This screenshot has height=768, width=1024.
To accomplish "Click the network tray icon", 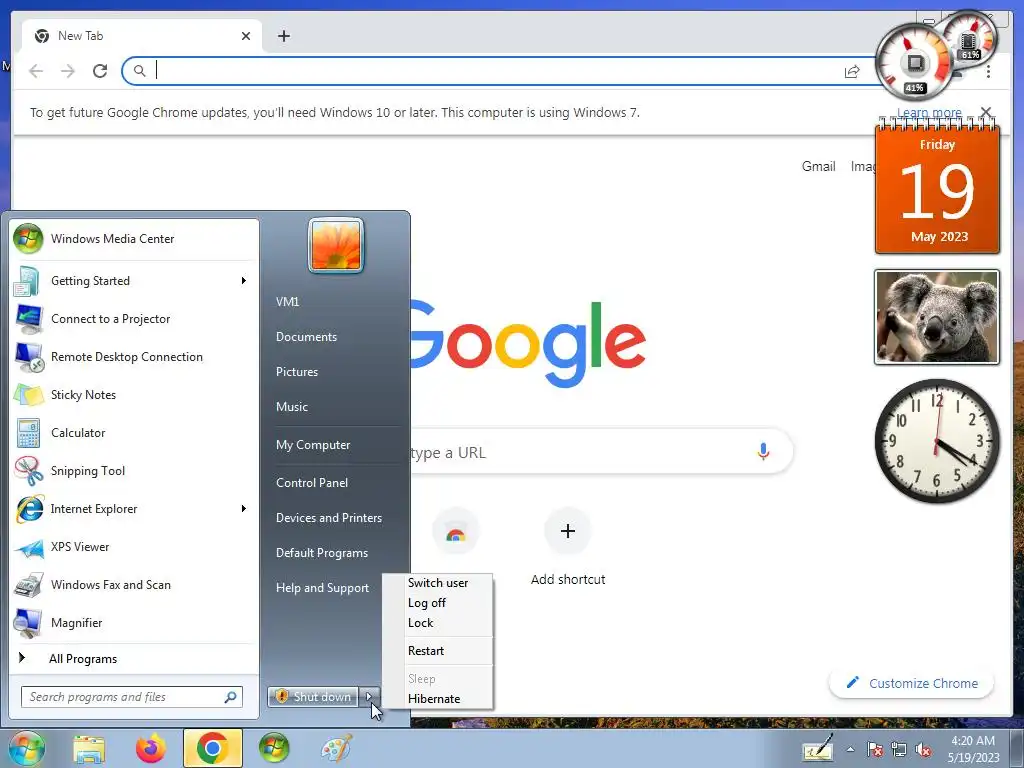I will [x=899, y=750].
